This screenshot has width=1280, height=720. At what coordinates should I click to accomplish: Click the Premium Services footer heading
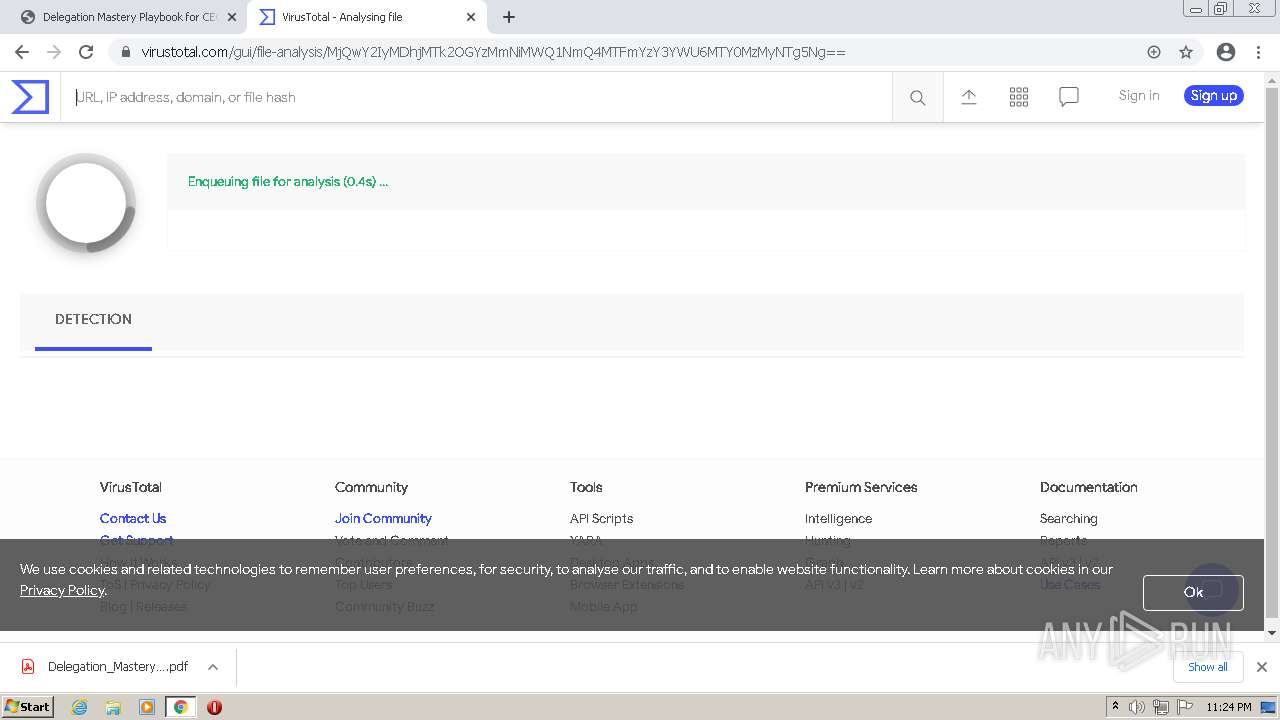(861, 487)
